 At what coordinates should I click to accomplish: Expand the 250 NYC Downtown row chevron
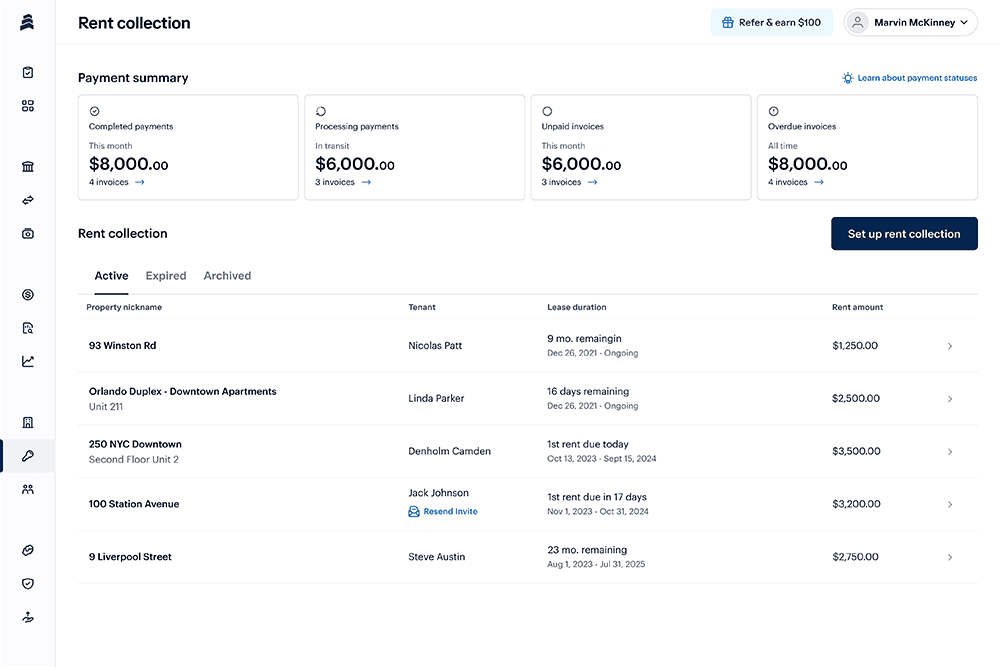950,451
